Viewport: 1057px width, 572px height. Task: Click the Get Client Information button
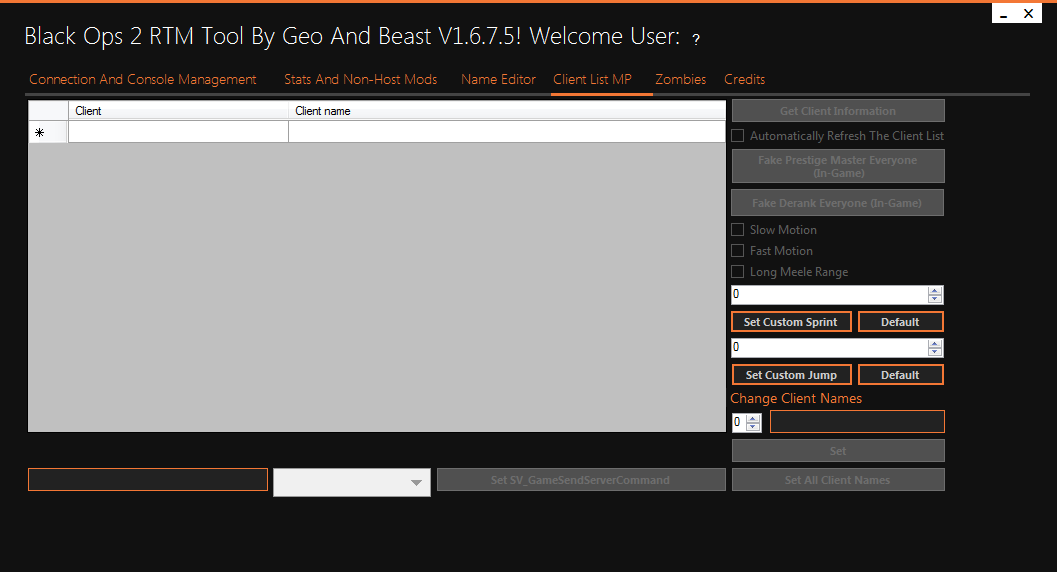coord(838,111)
